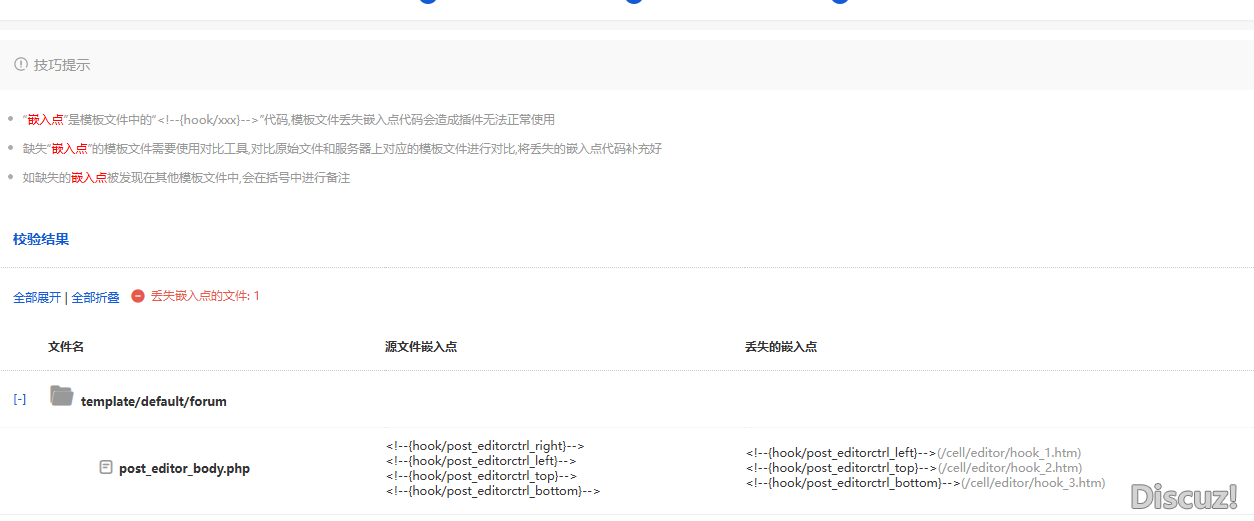1254x521 pixels.
Task: Click the info icon beside 技巧提示
Action: (21, 64)
